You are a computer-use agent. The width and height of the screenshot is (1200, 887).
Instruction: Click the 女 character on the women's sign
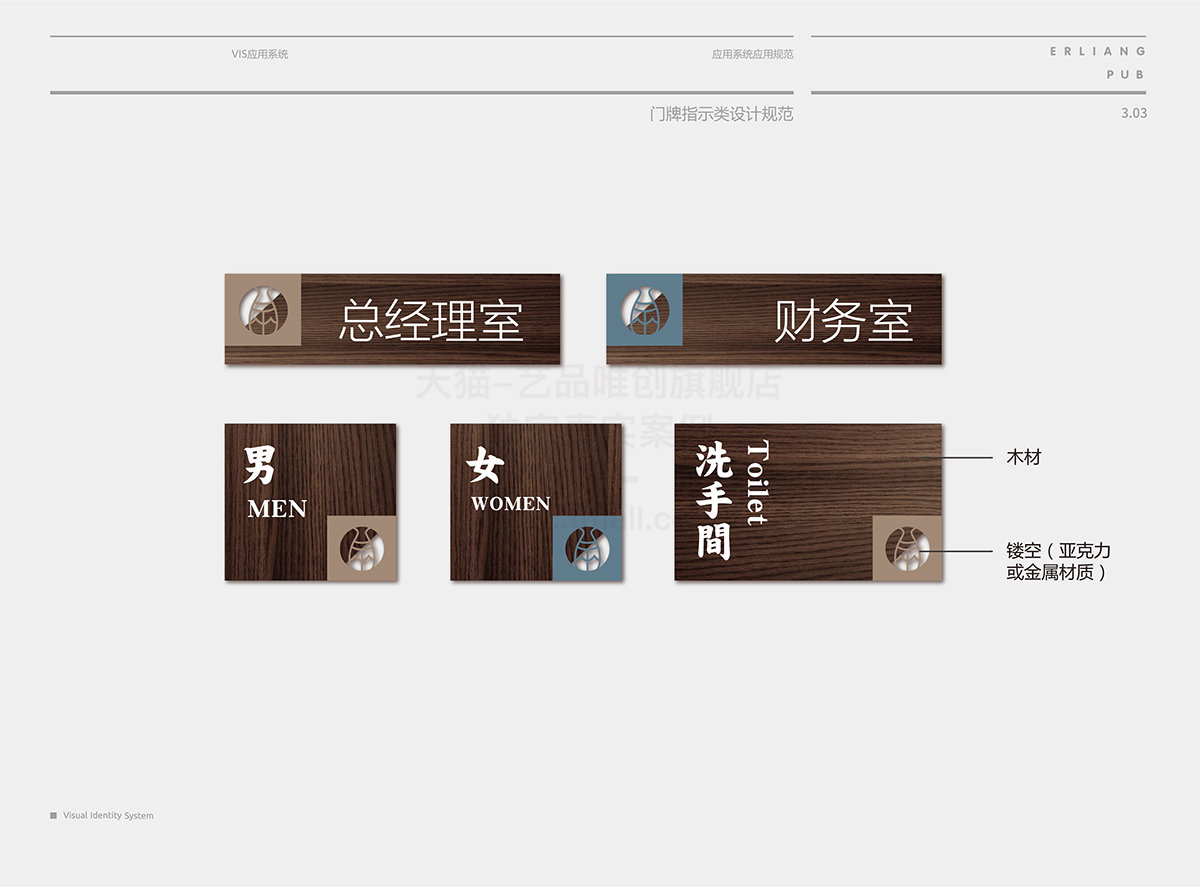click(485, 465)
